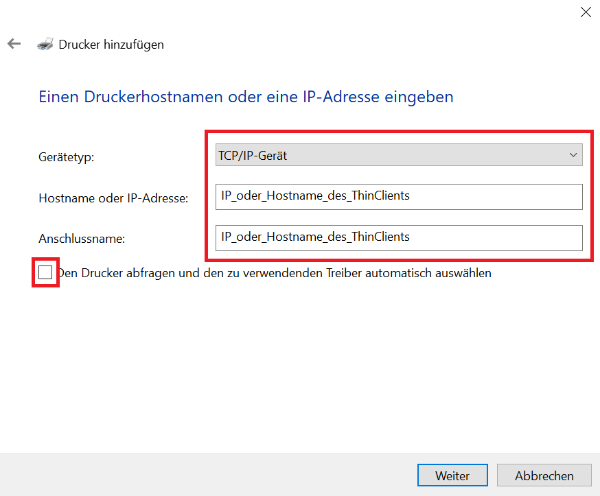This screenshot has width=600, height=496.
Task: Focus the Hostname oder IP-Adresse input field
Action: tap(398, 196)
